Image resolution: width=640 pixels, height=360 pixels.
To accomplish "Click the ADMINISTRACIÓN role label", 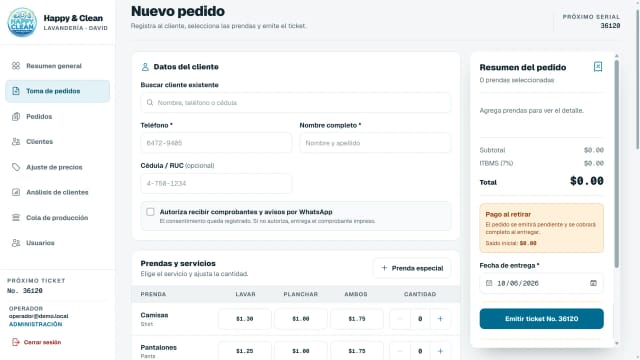I will pos(36,324).
